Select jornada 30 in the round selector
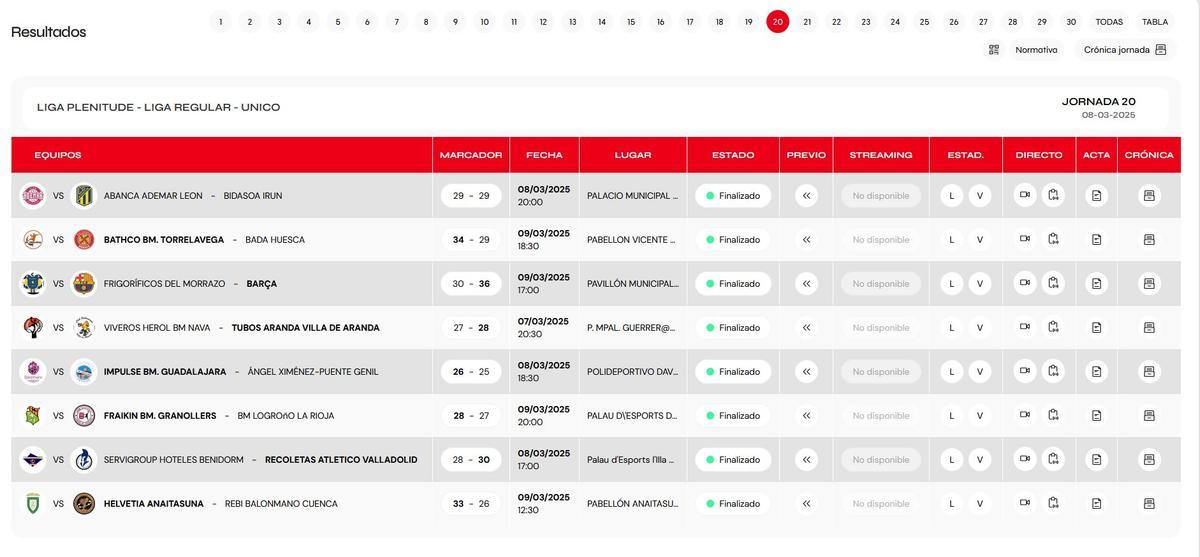The height and width of the screenshot is (557, 1200). 1071,22
